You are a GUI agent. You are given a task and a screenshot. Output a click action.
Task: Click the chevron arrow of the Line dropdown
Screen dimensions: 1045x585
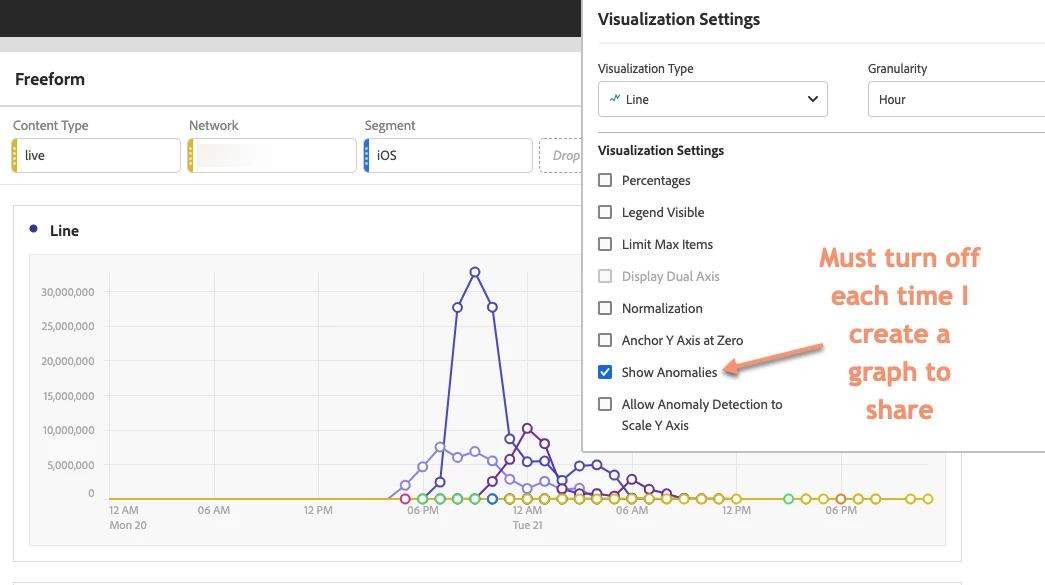coord(812,99)
